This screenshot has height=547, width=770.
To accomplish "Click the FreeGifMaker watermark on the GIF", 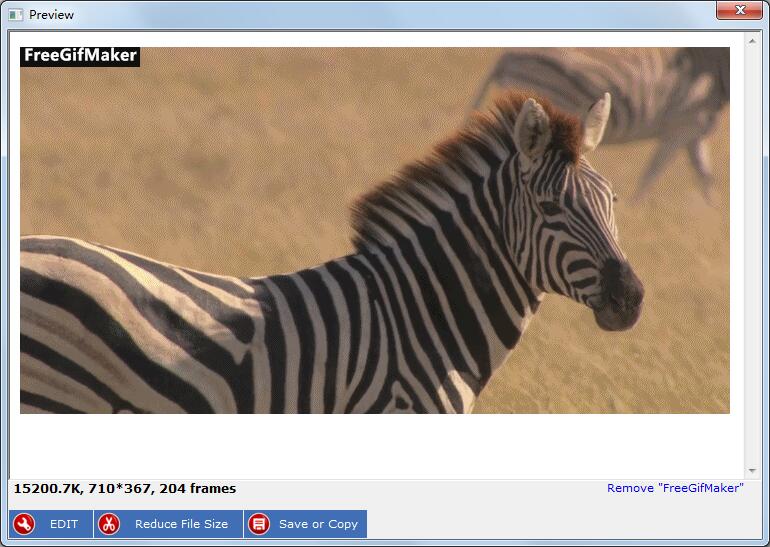I will [80, 56].
